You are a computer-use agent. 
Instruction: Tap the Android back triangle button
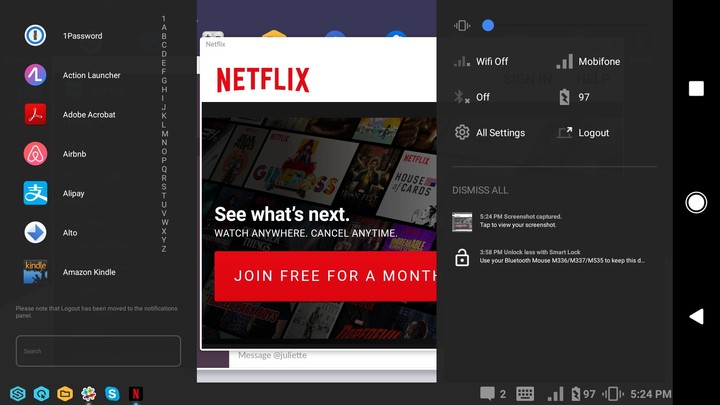click(696, 316)
